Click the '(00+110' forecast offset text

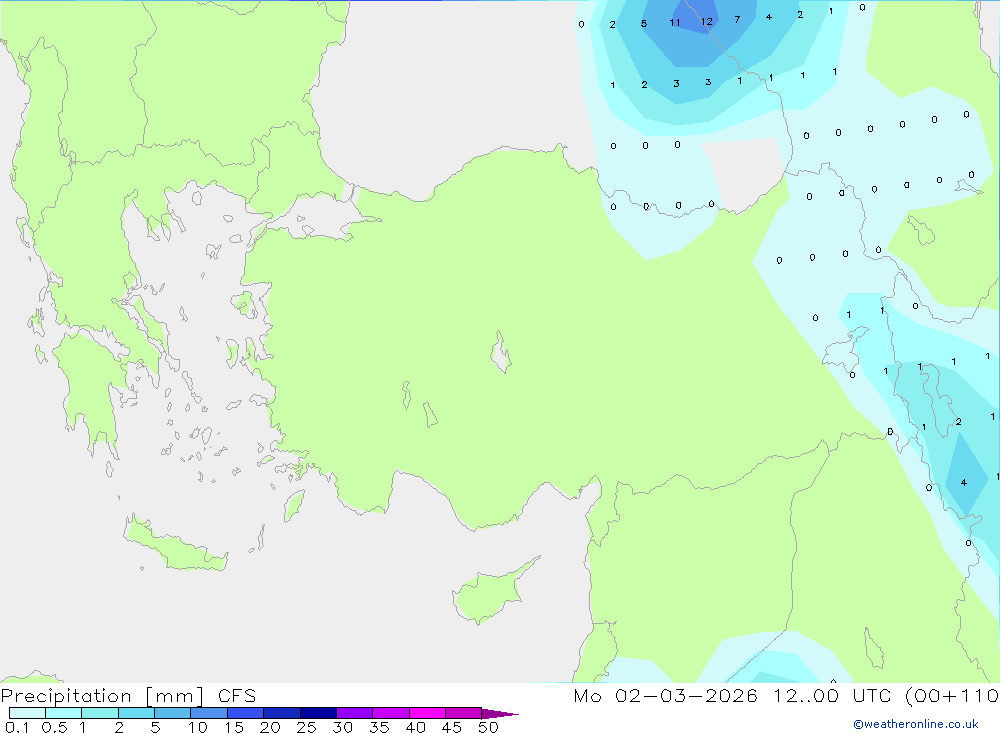(x=952, y=695)
